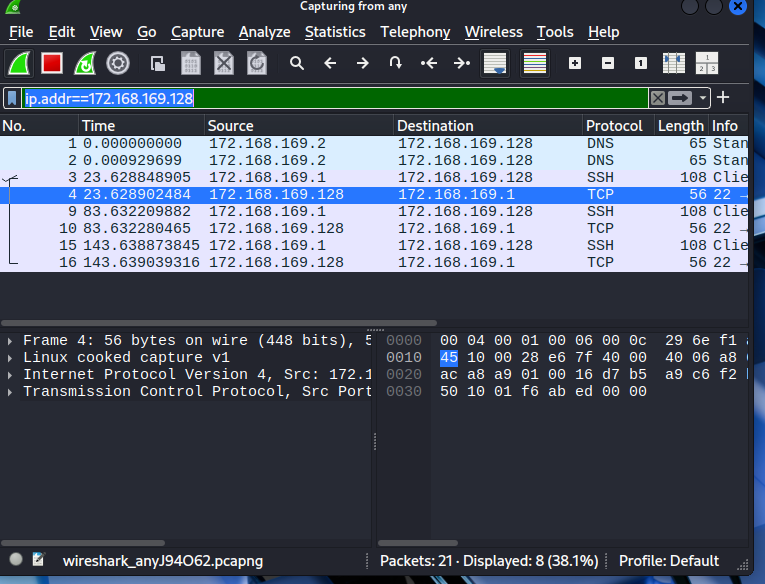Click the display filter input field
The image size is (765, 584).
(336, 98)
